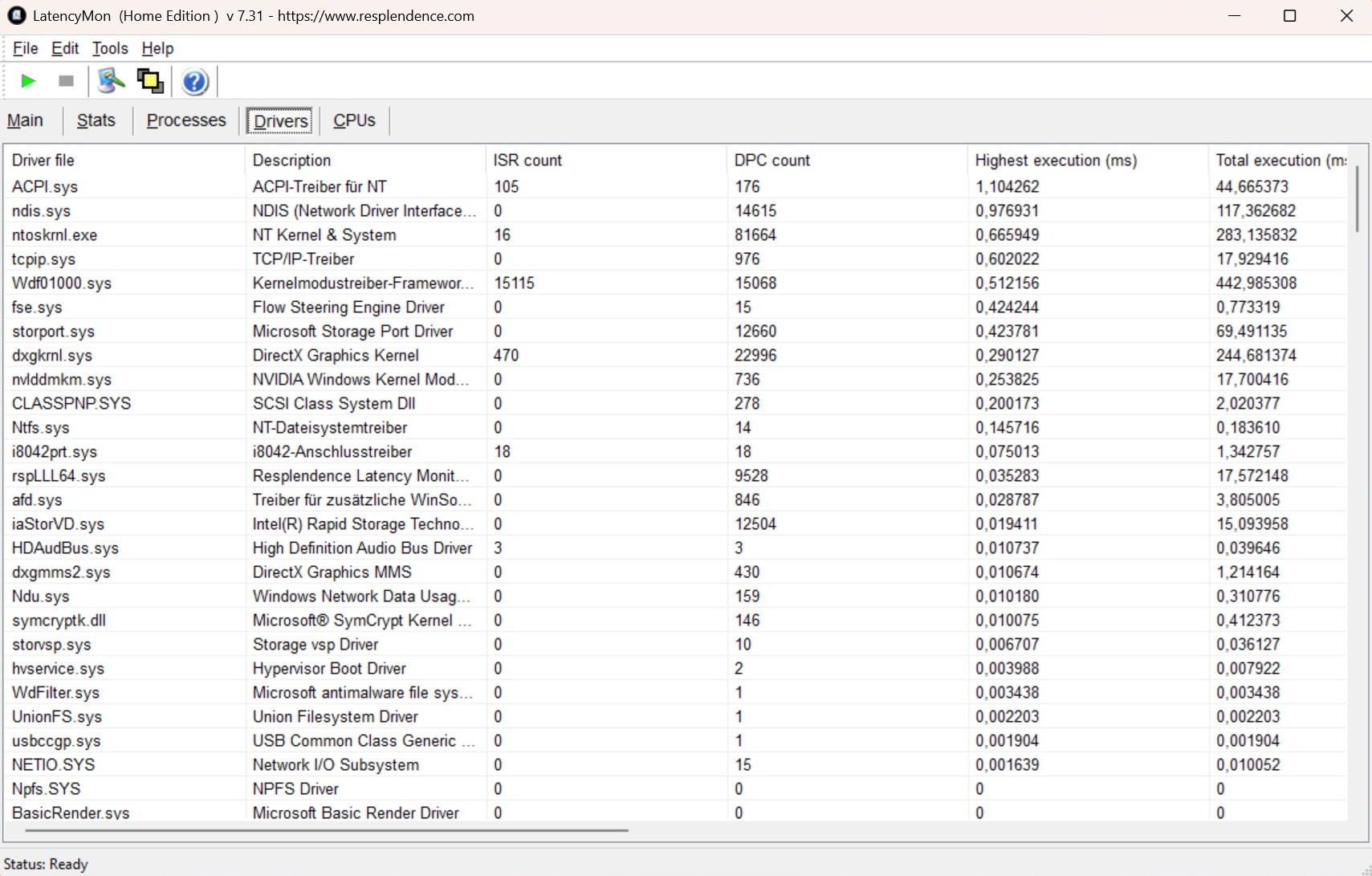Select the afd.sys driver row

tap(676, 499)
